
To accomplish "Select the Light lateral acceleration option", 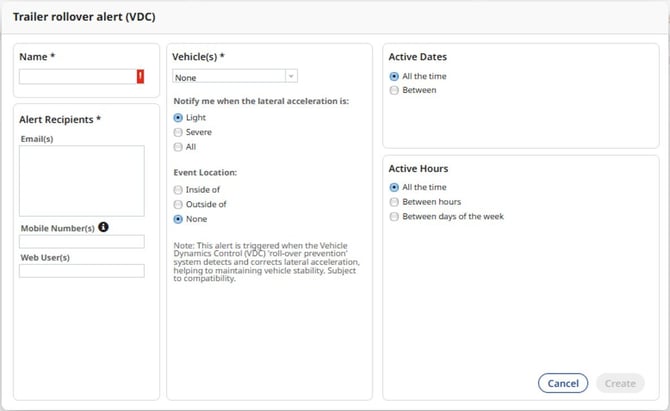I will tap(178, 117).
